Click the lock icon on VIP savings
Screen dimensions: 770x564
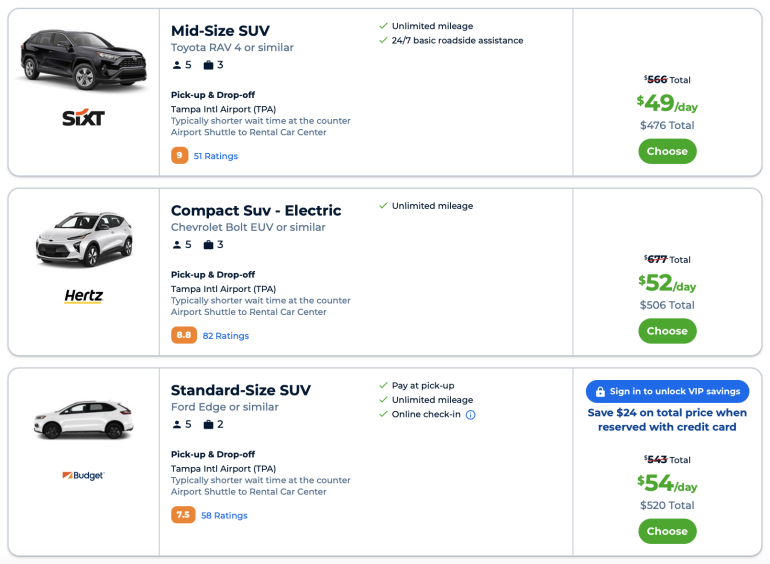601,392
